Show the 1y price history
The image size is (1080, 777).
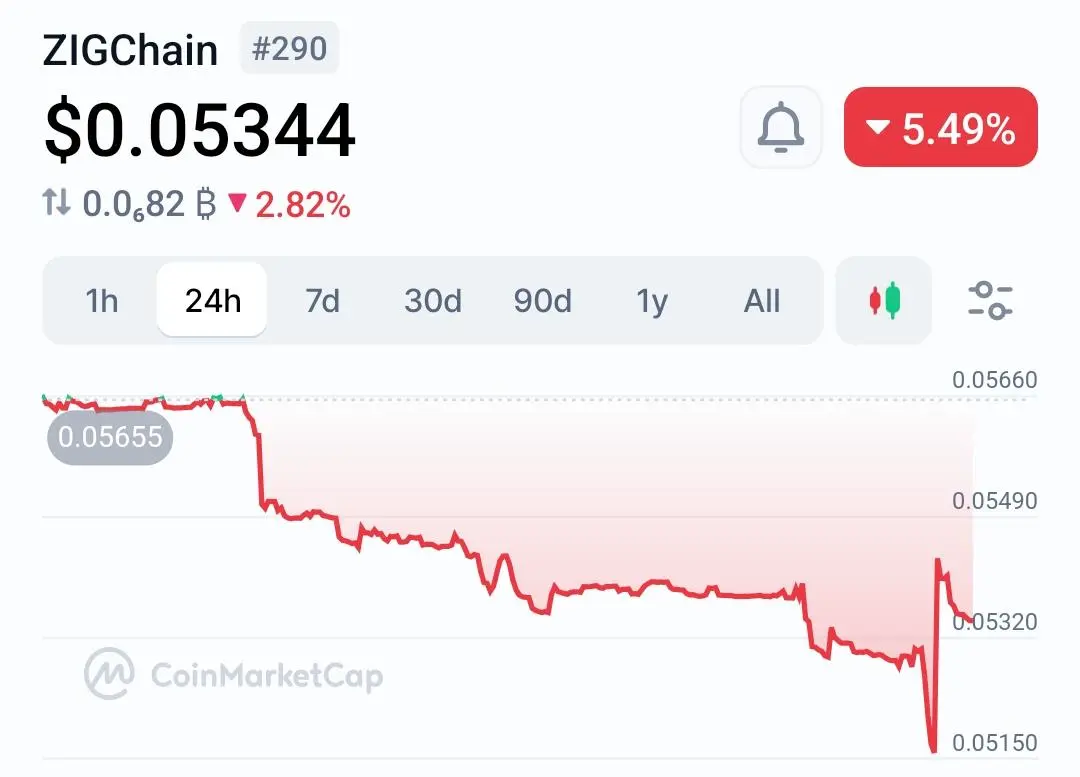652,301
